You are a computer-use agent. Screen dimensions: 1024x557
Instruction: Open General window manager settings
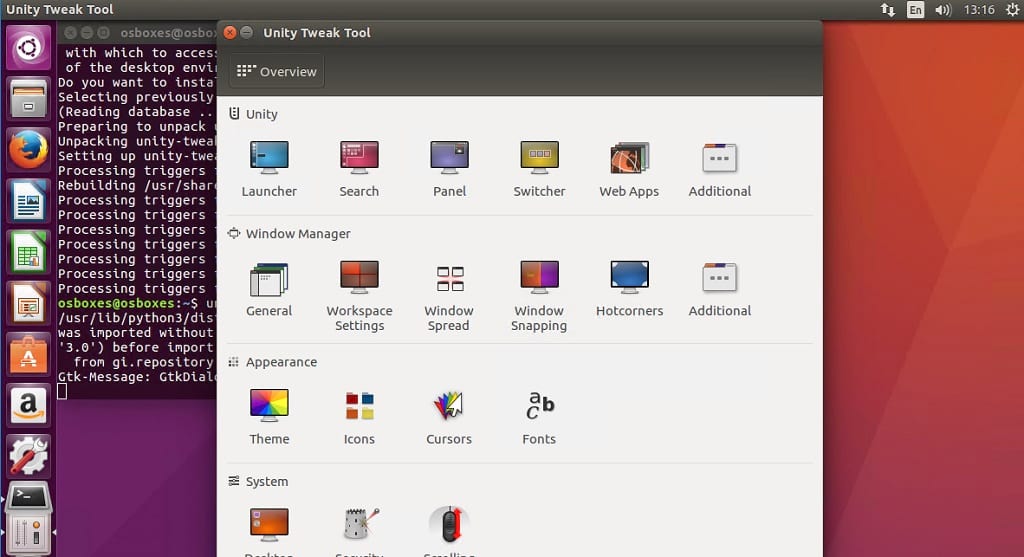[269, 289]
